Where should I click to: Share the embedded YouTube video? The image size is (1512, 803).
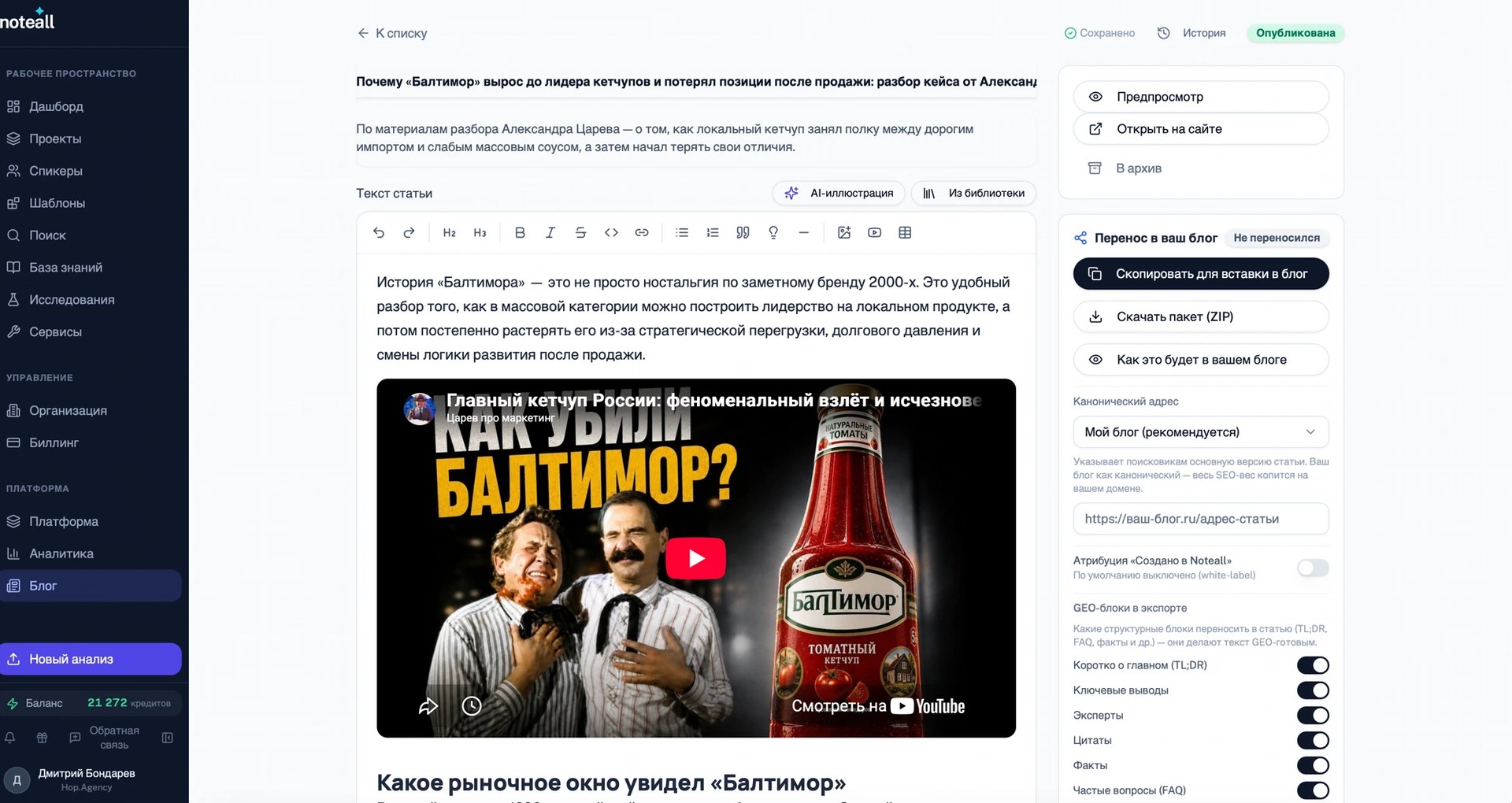[x=428, y=706]
